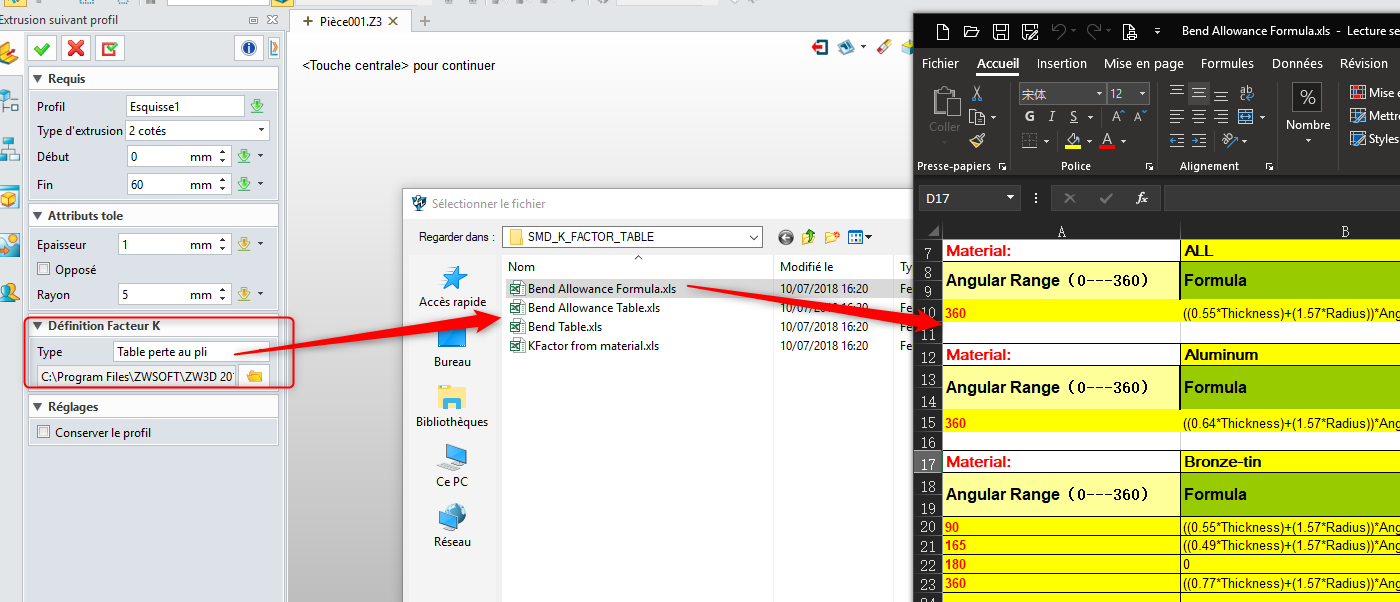Click the Cut scissors icon in Excel
This screenshot has width=1400, height=602.
[x=977, y=93]
